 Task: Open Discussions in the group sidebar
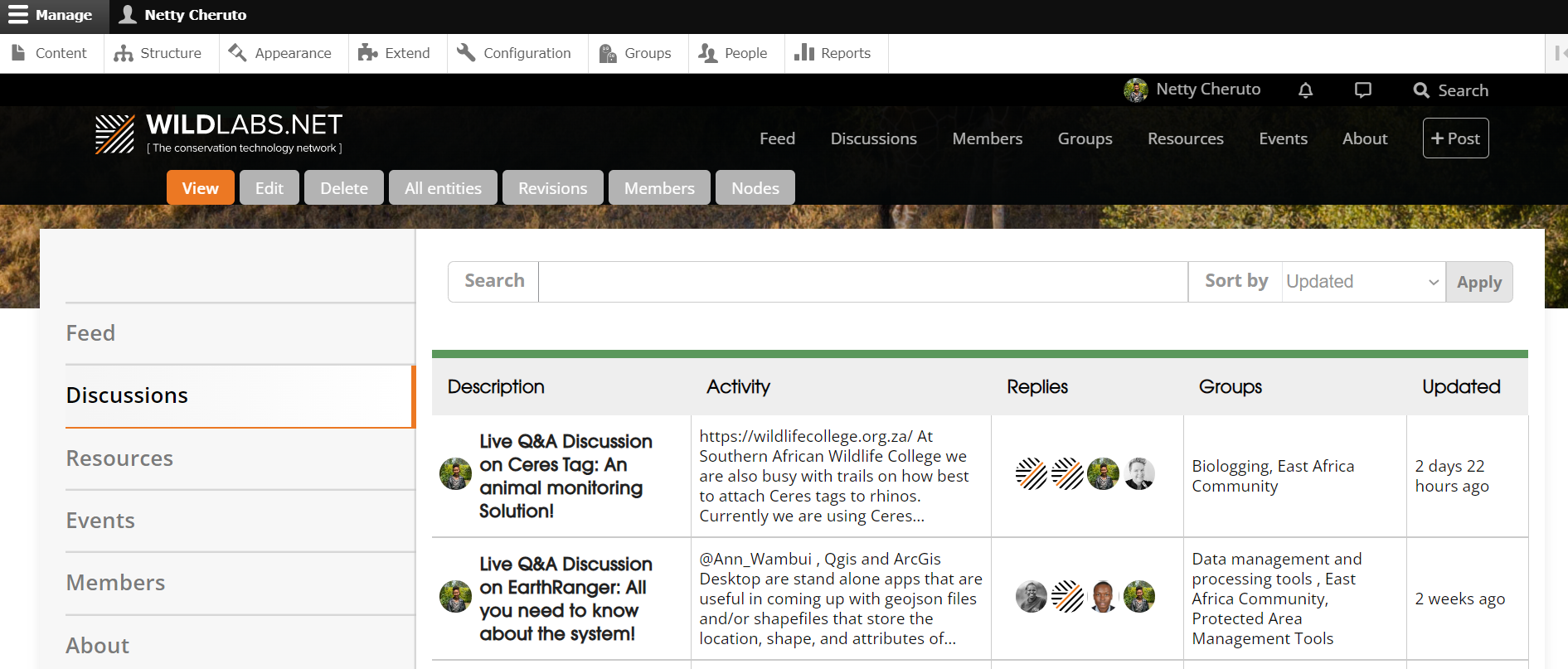tap(240, 395)
